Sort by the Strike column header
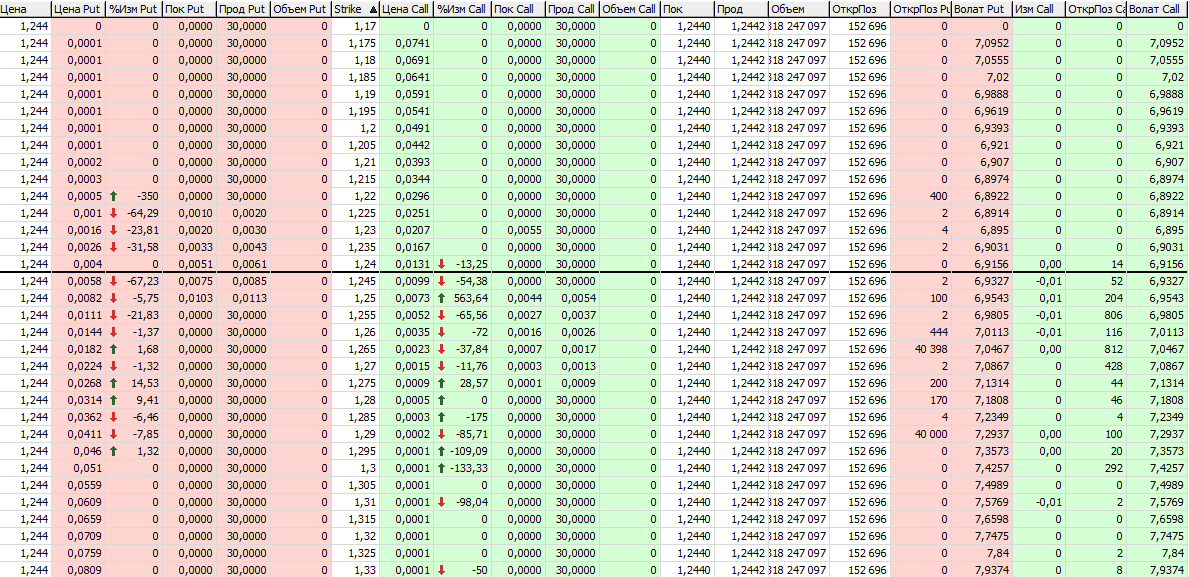 pos(355,10)
